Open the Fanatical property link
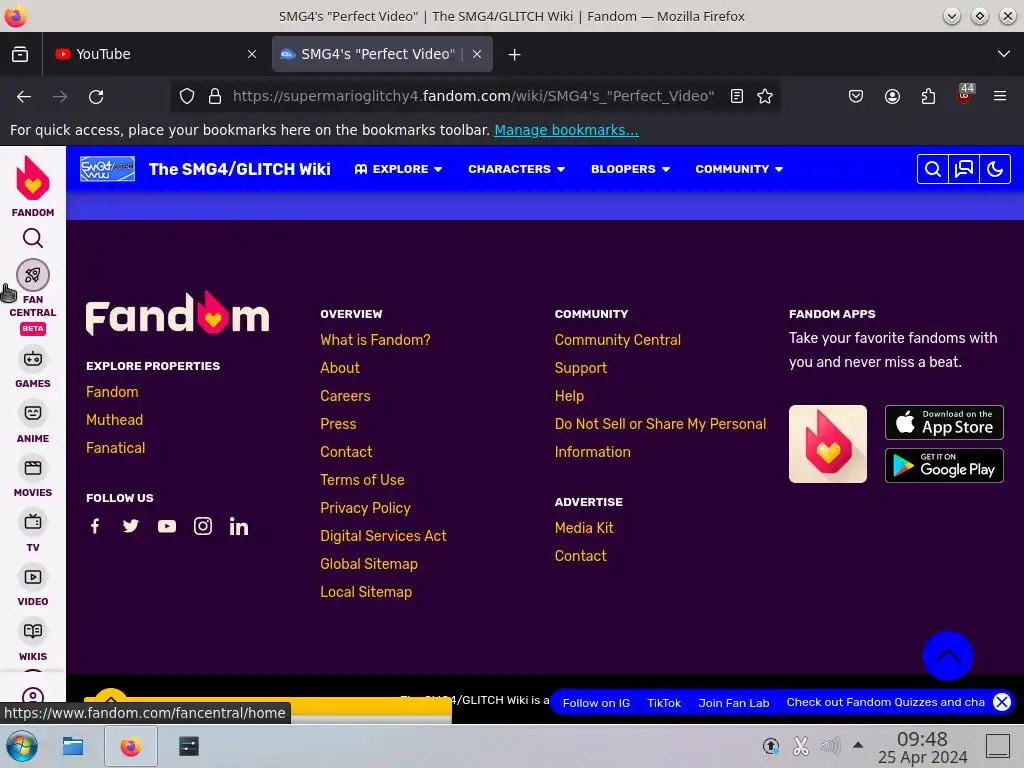Screen dimensions: 1024x768 click(x=116, y=448)
